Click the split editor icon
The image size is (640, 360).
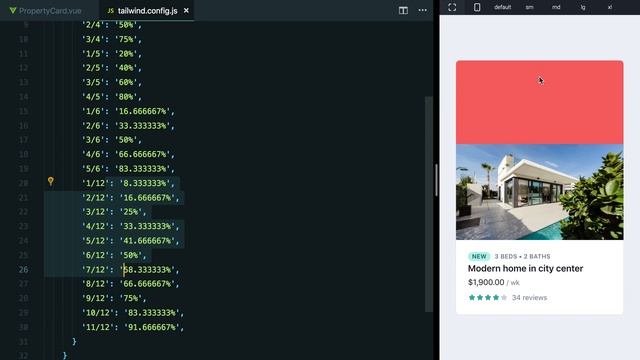403,11
